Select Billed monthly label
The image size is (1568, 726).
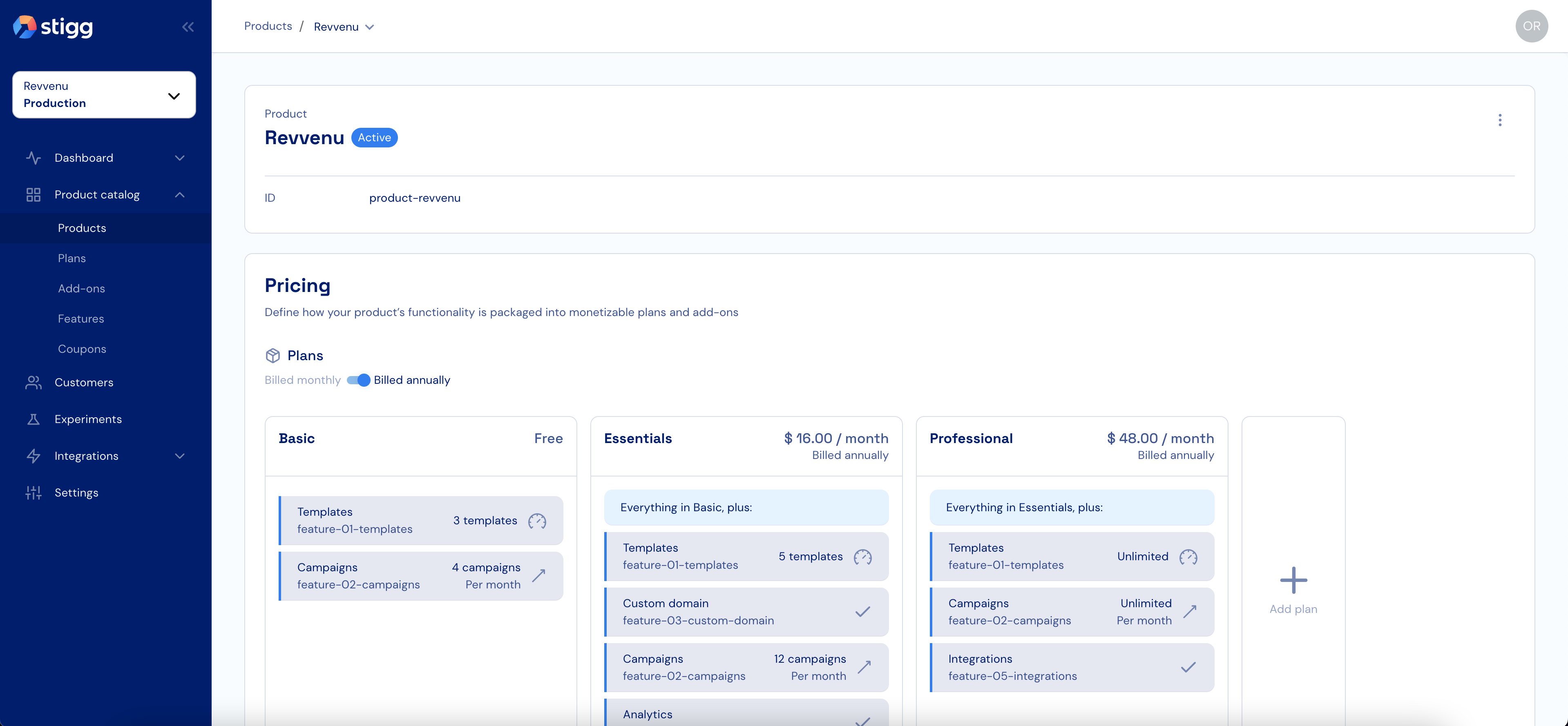(x=302, y=380)
